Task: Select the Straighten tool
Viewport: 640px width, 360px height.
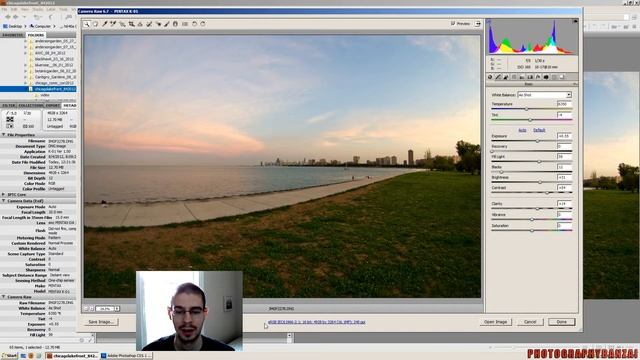Action: [140, 24]
